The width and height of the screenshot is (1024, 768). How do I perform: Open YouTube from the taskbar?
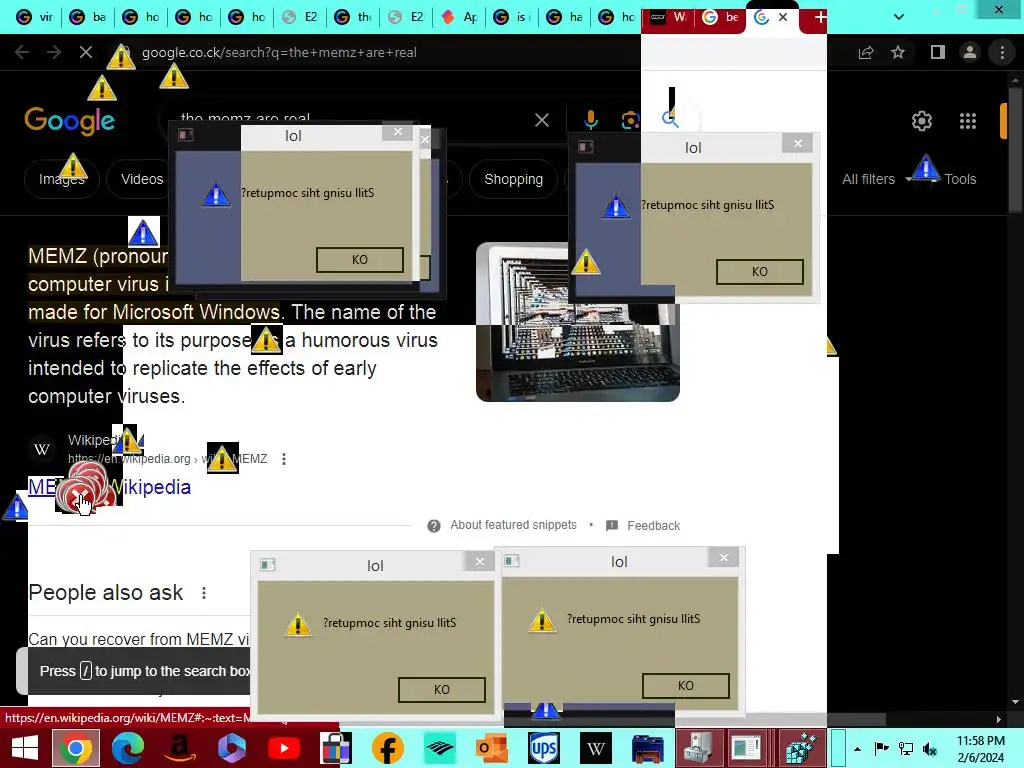284,748
